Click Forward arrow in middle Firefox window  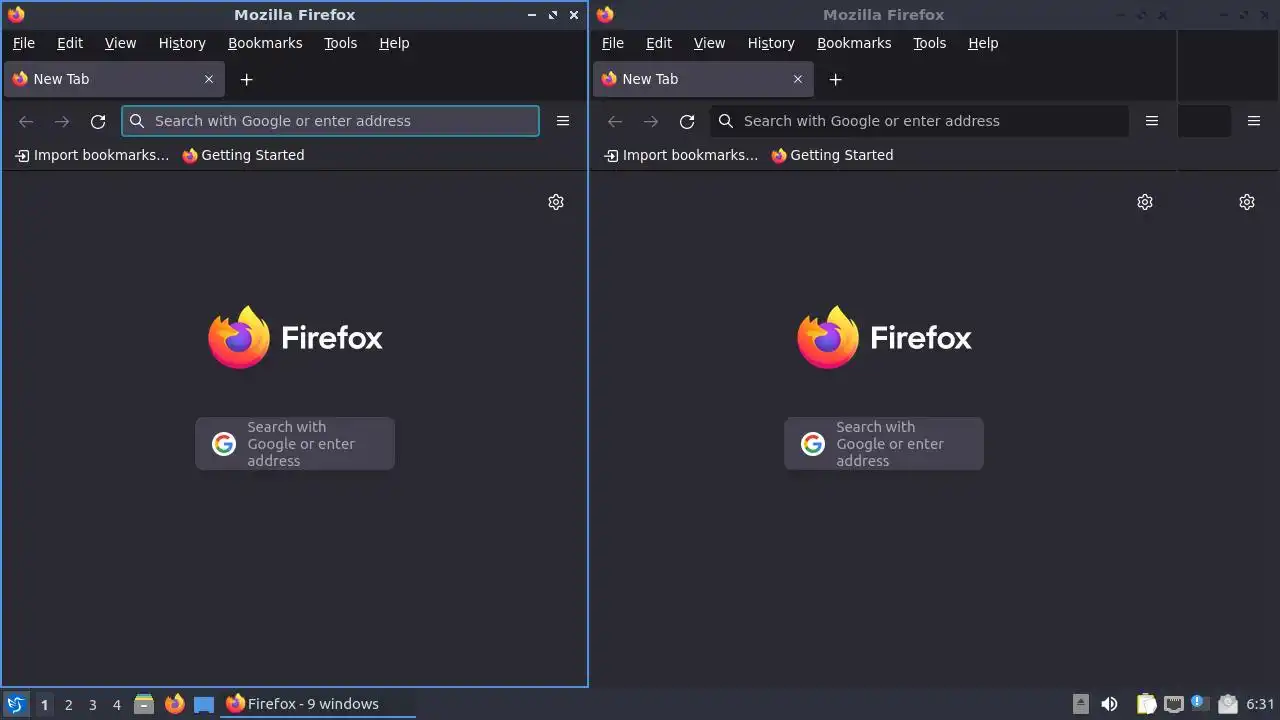(x=651, y=121)
